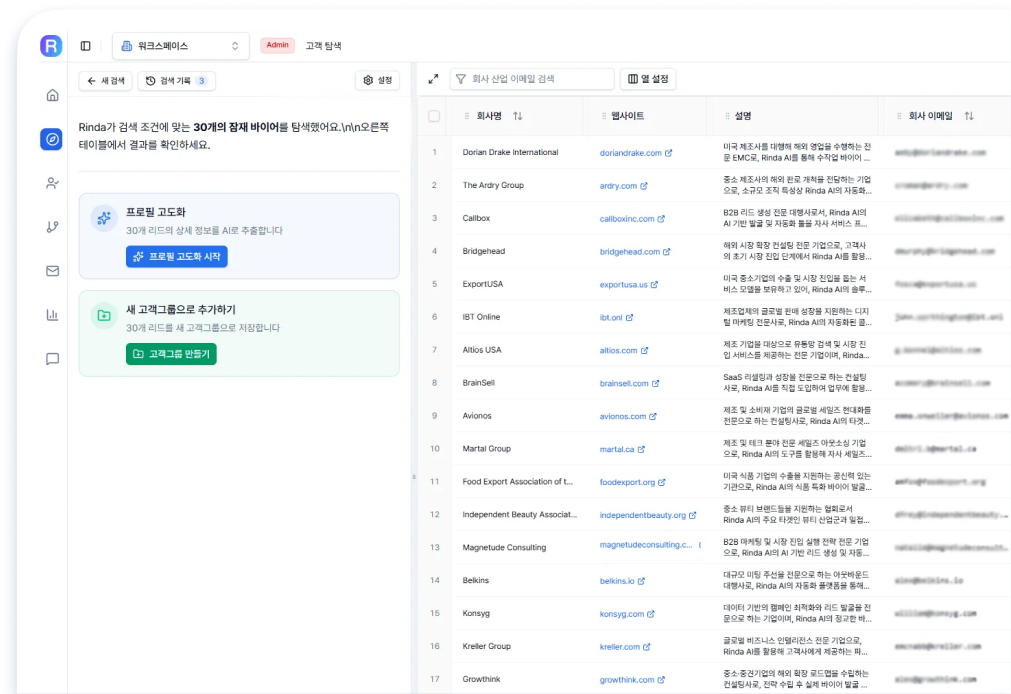The width and height of the screenshot is (1011, 694).
Task: Sort by 회사명 column arrows
Action: [517, 116]
